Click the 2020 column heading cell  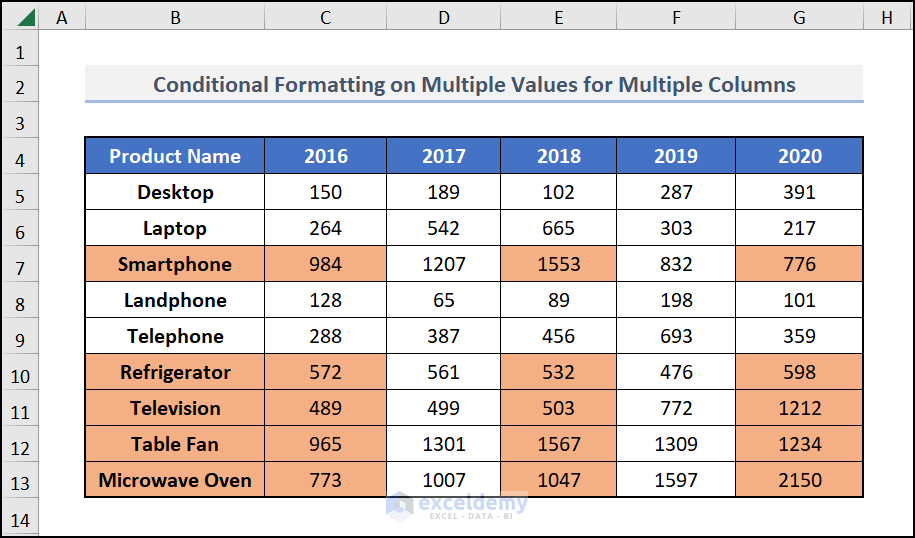tap(799, 156)
